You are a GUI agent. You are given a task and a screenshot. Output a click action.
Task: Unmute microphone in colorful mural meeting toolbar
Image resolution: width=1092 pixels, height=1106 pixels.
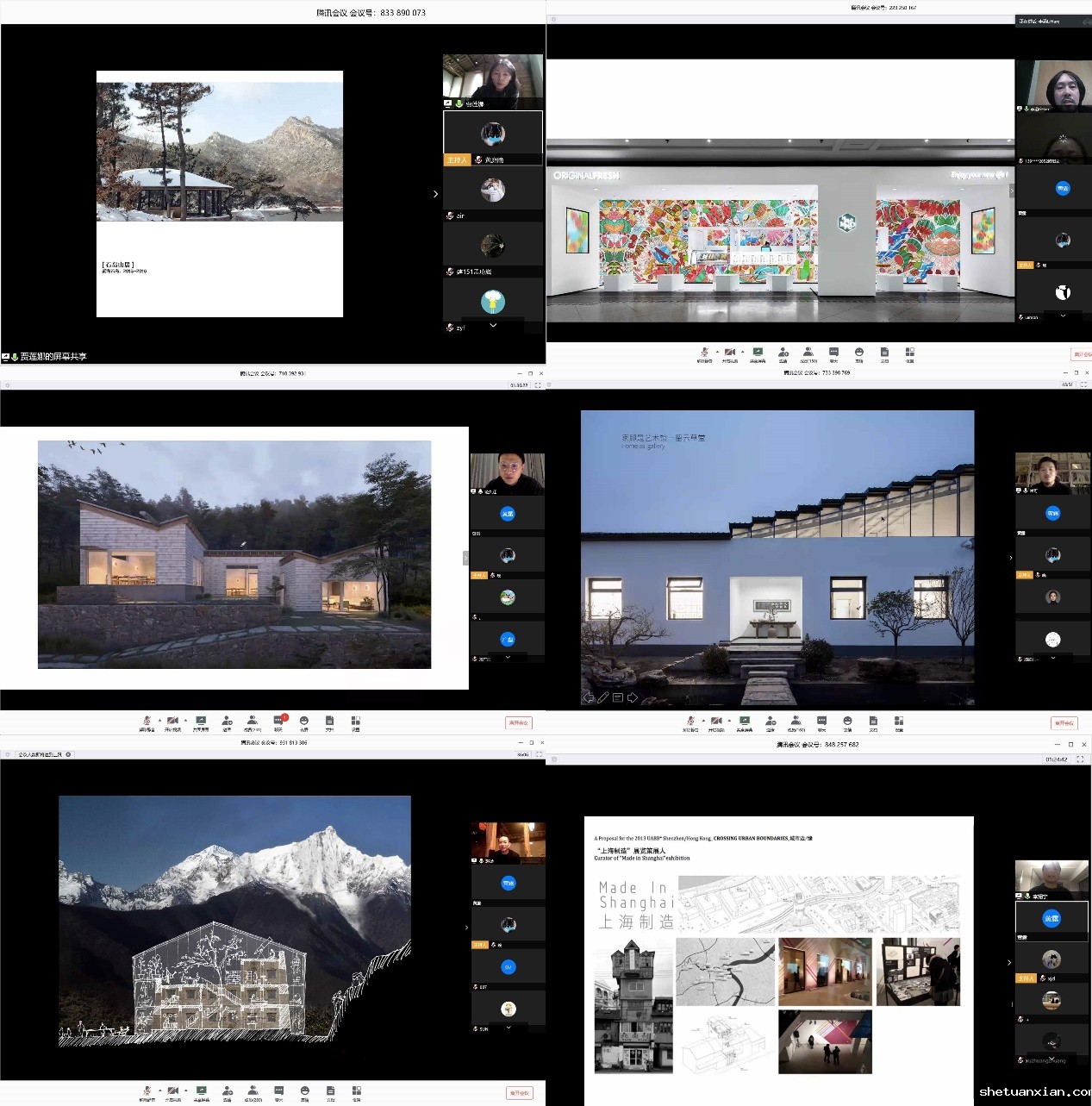704,353
